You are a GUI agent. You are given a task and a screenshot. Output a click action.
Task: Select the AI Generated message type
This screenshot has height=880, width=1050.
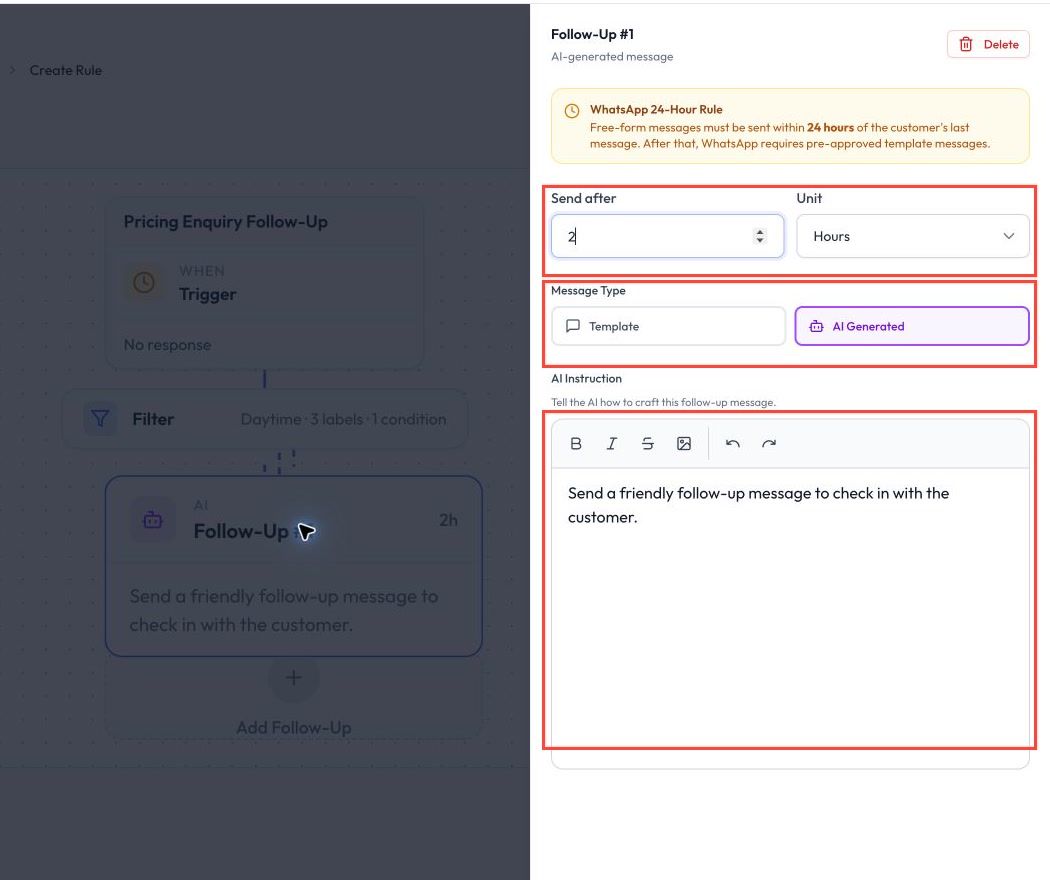coord(911,326)
